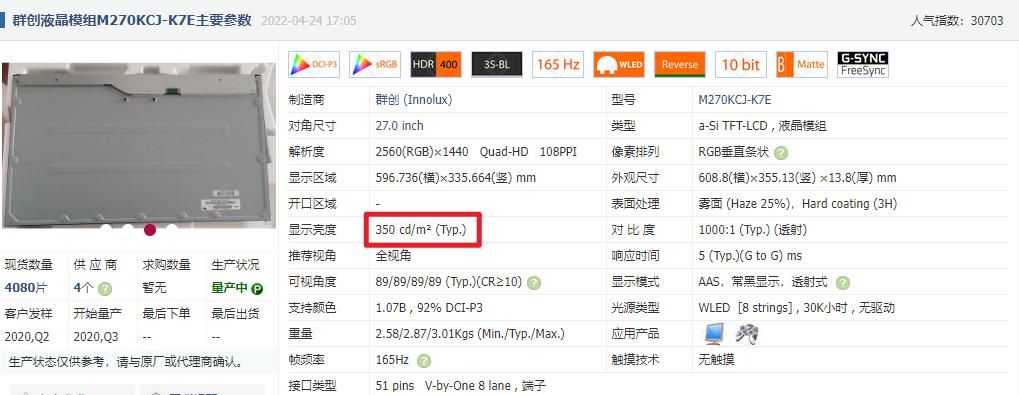Click the DCI-P3 color gamut badge
This screenshot has height=395, width=1019.
click(x=314, y=64)
